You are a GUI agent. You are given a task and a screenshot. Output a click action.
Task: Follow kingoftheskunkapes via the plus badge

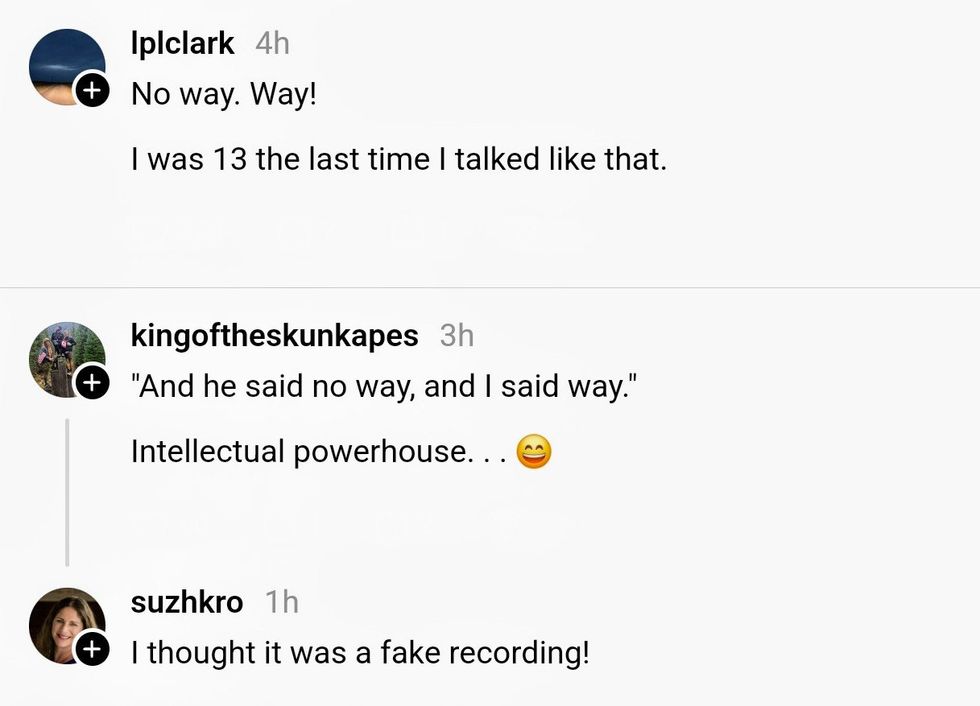point(92,383)
